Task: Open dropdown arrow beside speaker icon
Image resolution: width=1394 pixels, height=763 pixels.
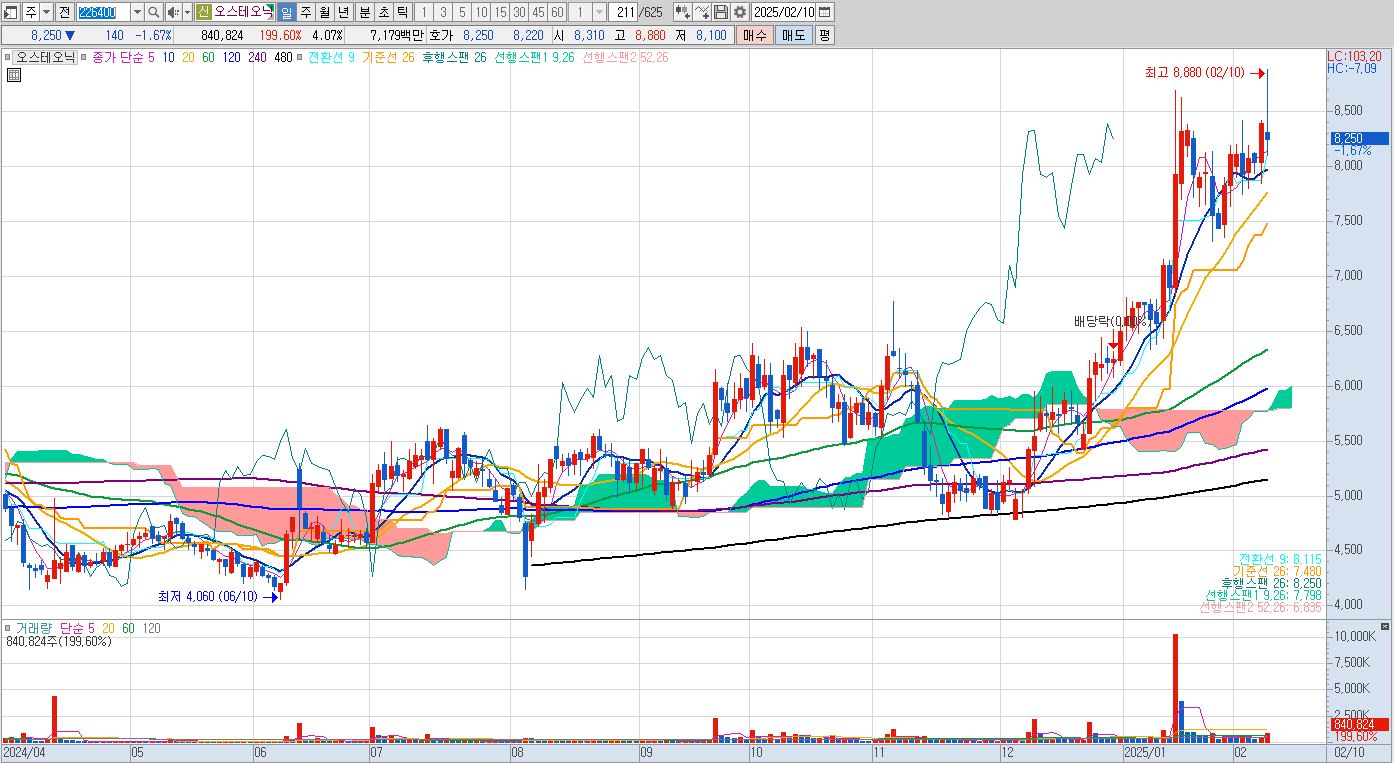Action: [x=187, y=12]
